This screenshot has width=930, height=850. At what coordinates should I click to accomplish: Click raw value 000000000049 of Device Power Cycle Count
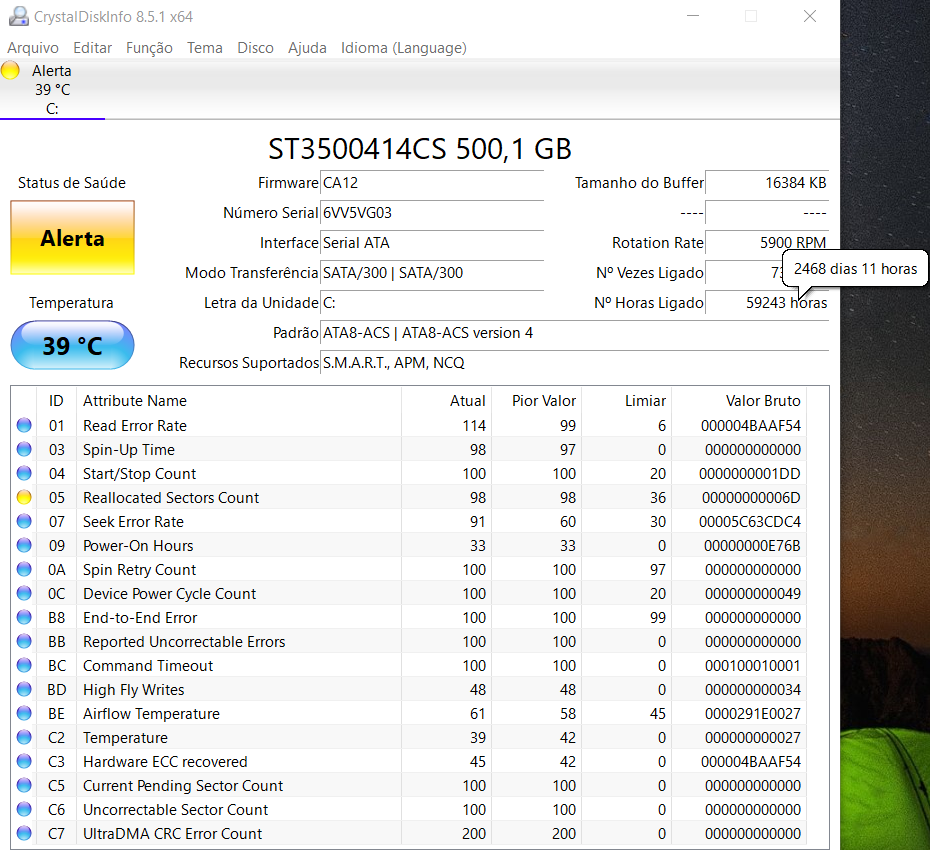(753, 594)
